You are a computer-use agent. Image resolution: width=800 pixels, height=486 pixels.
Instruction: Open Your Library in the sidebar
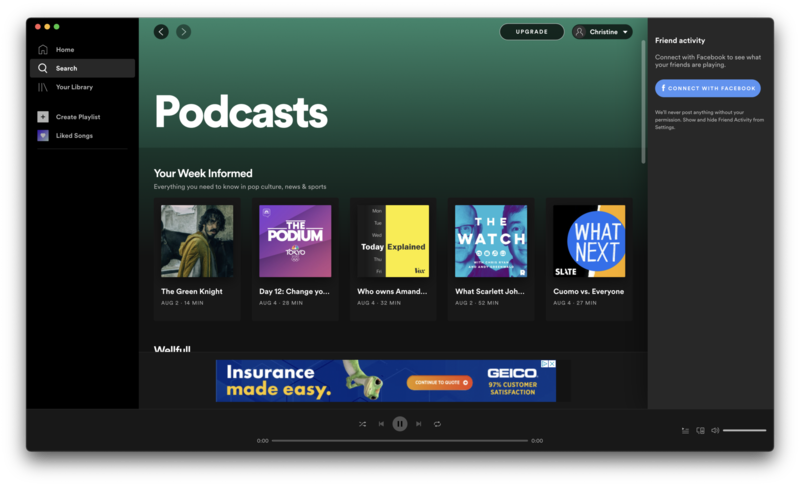(x=82, y=87)
